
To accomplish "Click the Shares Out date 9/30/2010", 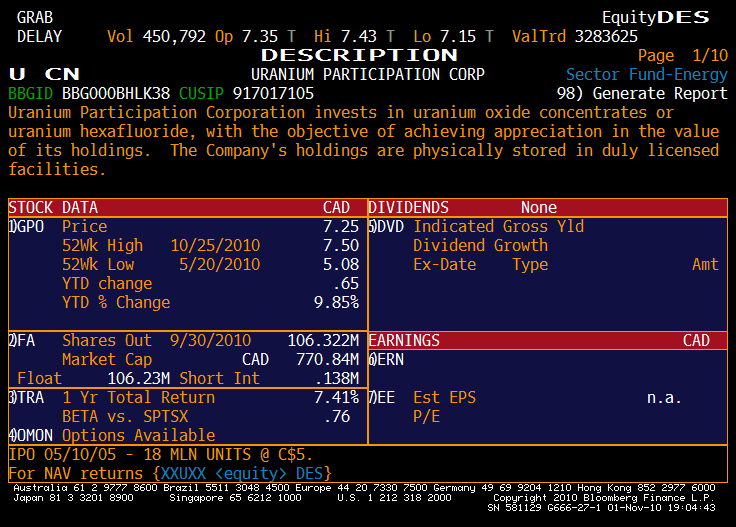I will click(x=210, y=340).
